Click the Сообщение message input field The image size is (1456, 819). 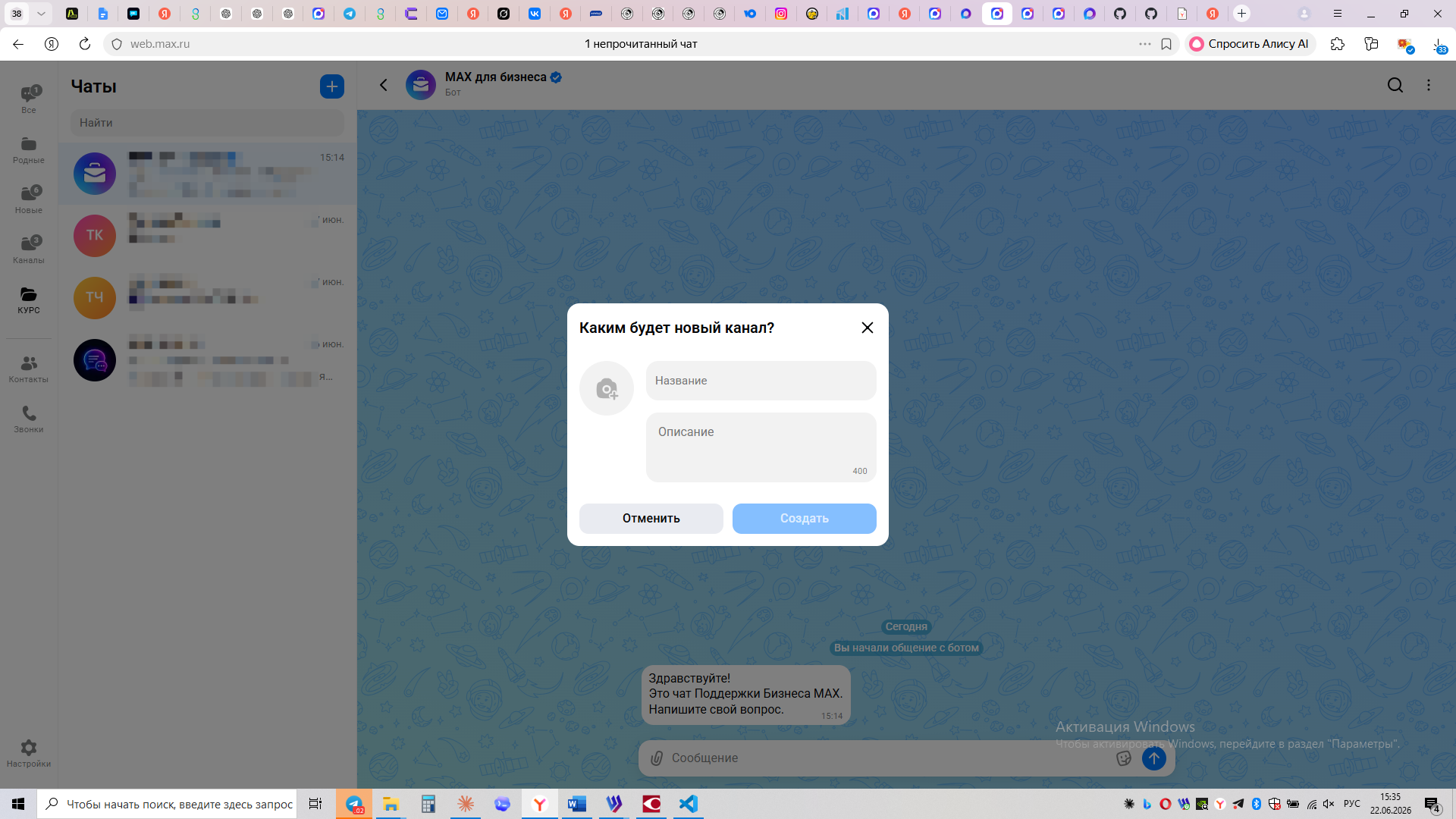(887, 758)
